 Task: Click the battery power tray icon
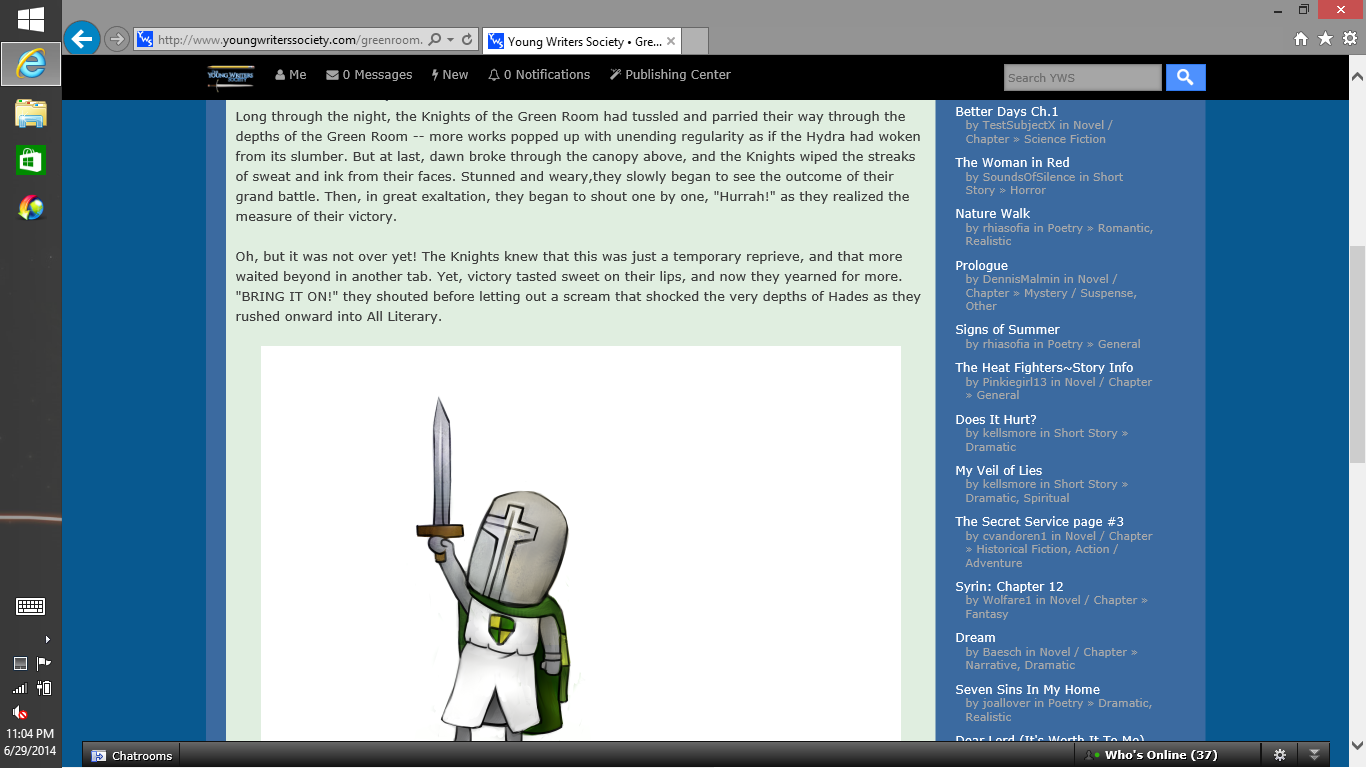tap(44, 688)
